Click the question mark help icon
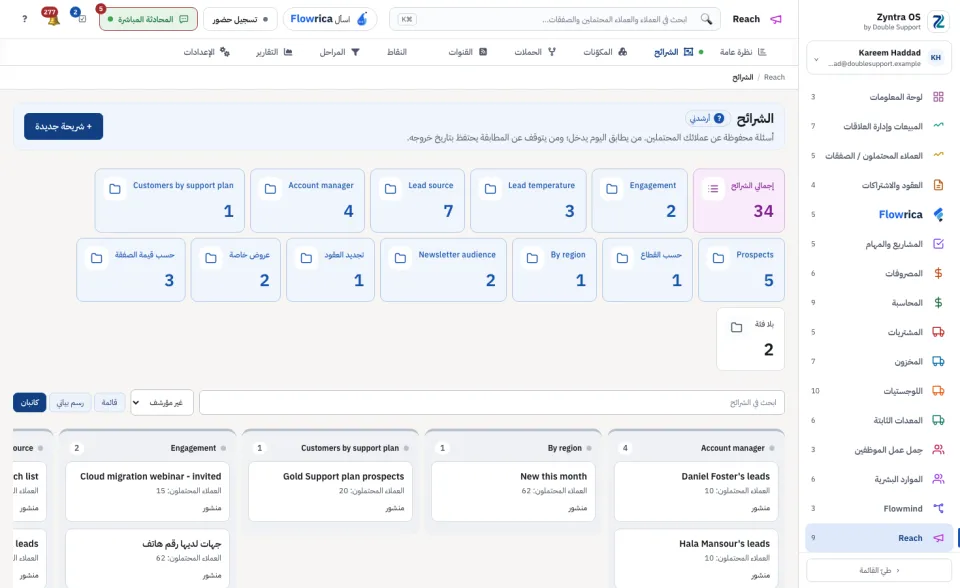 click(x=24, y=19)
